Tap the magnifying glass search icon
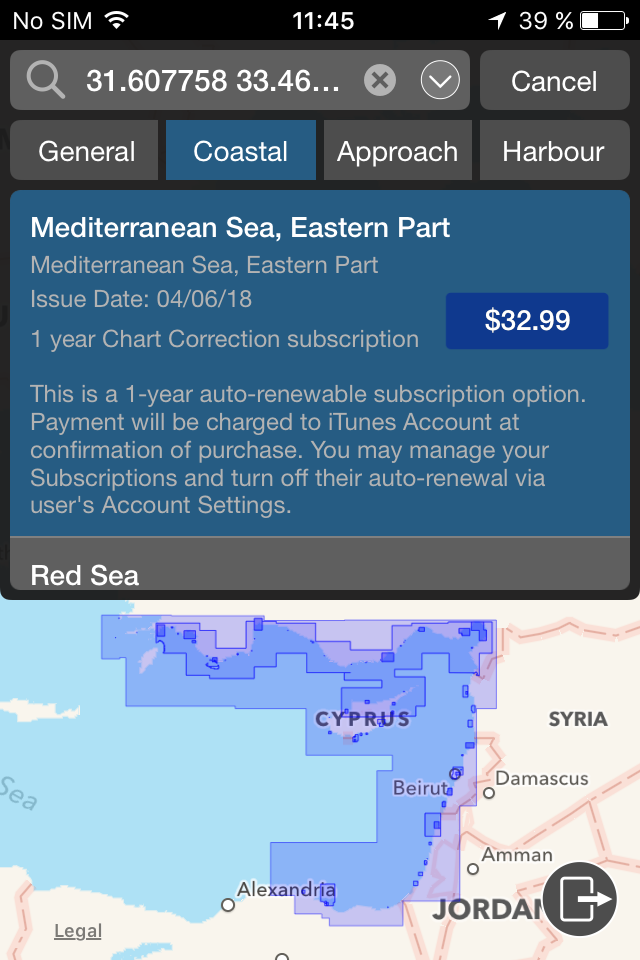Image resolution: width=640 pixels, height=960 pixels. coord(45,80)
